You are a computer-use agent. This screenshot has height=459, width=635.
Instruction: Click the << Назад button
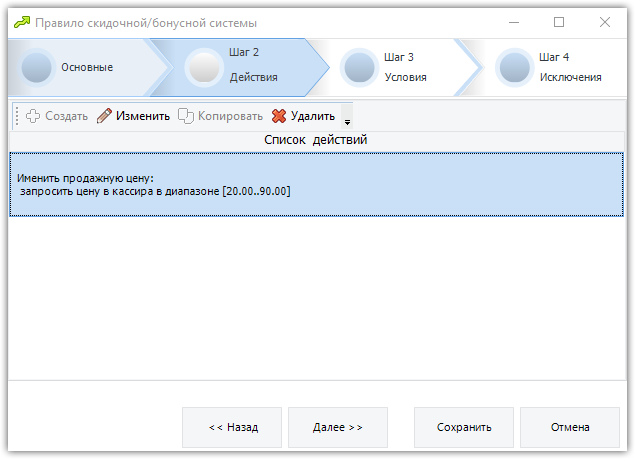232,427
